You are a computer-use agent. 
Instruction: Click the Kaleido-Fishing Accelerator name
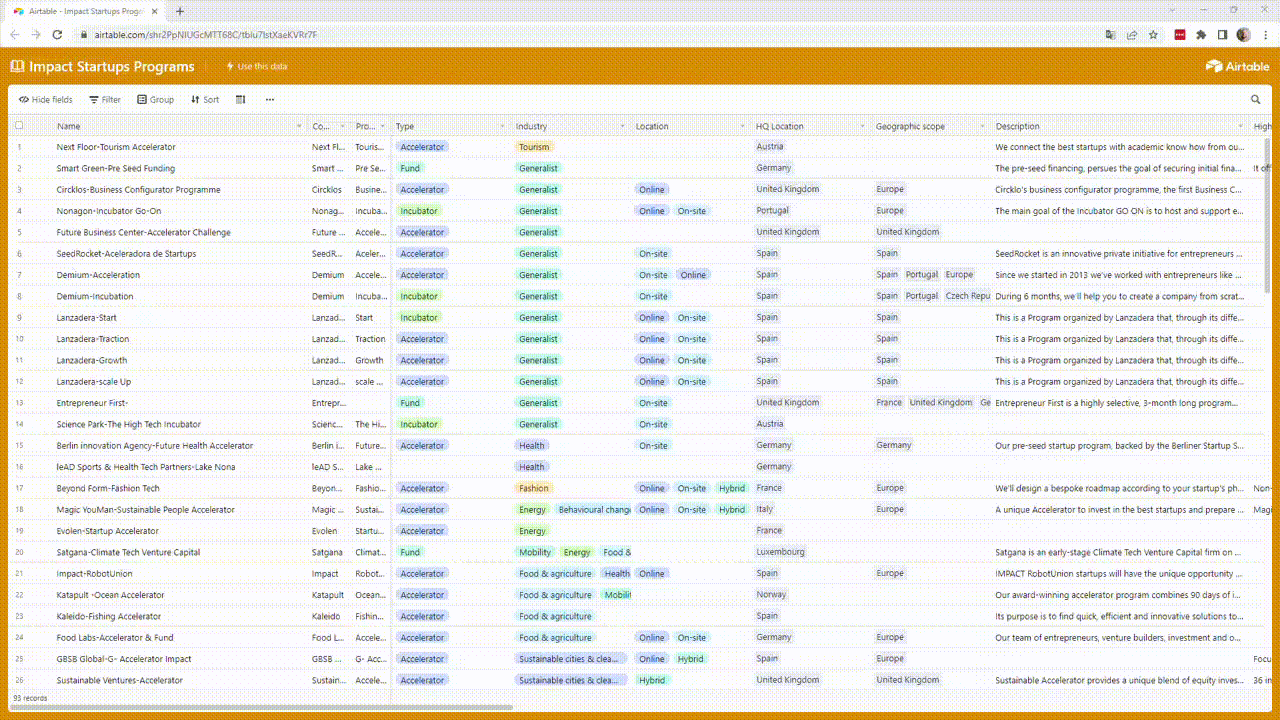point(109,616)
